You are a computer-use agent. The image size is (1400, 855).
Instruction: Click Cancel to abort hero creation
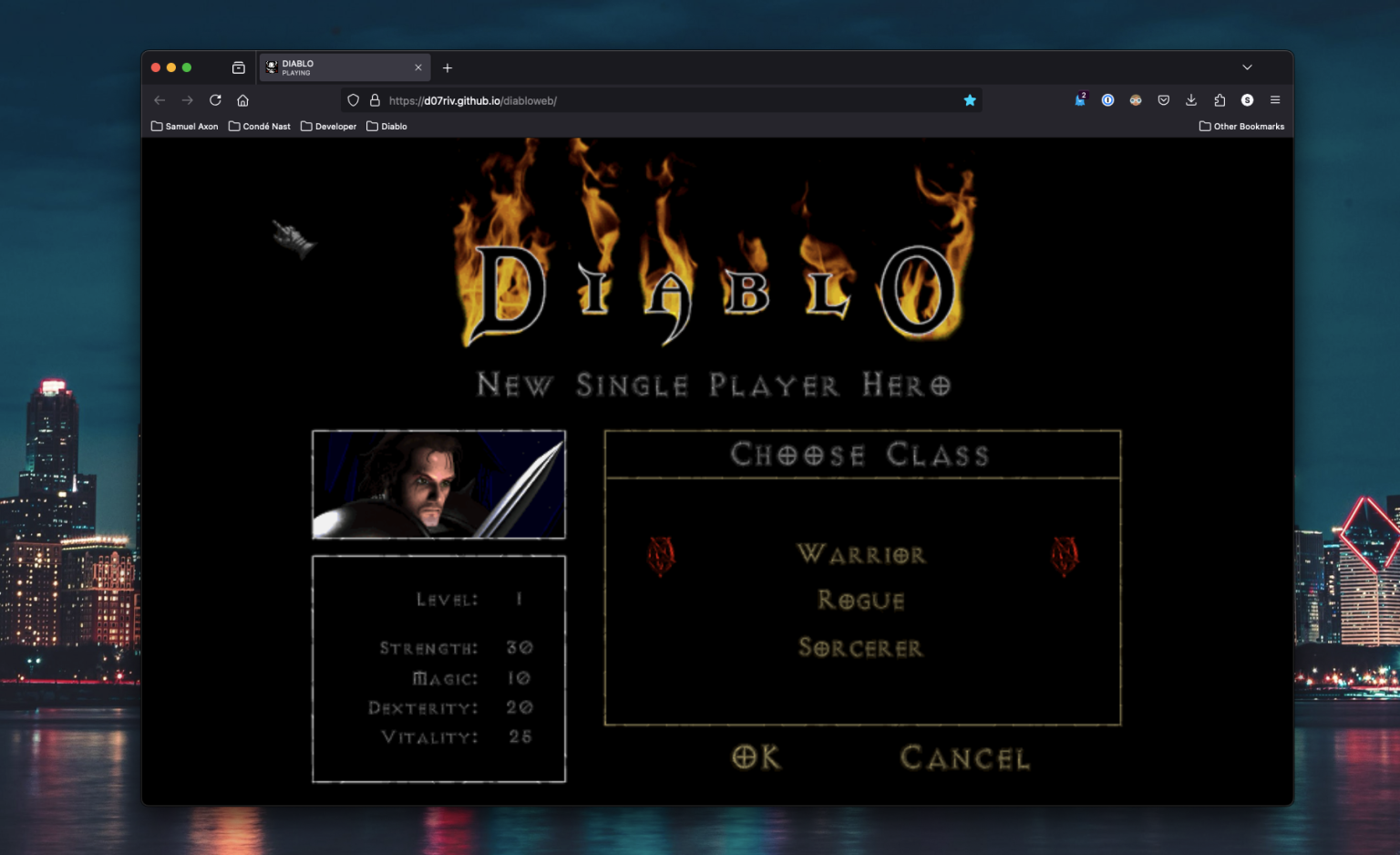(963, 758)
